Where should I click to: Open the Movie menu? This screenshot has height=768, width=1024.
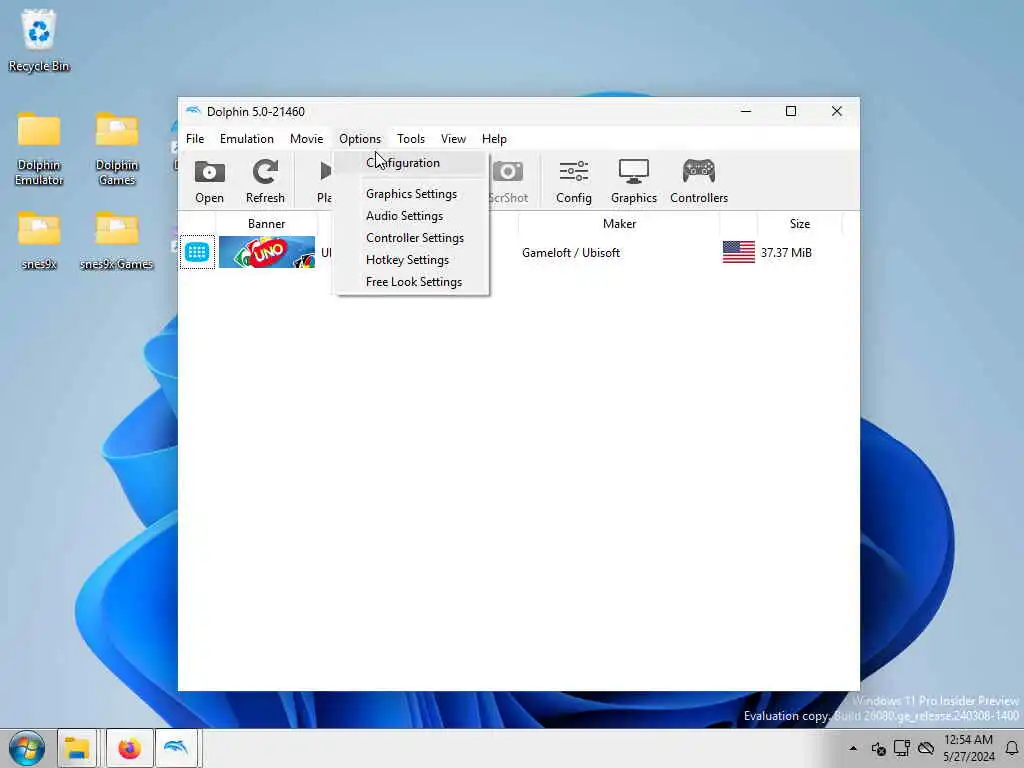point(306,138)
